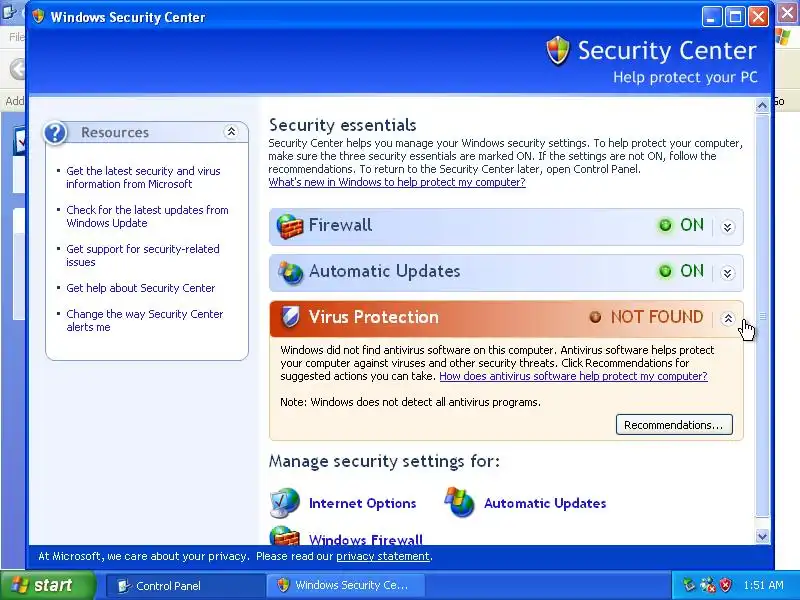Click the network connection tray icon
The height and width of the screenshot is (600, 800).
point(708,585)
